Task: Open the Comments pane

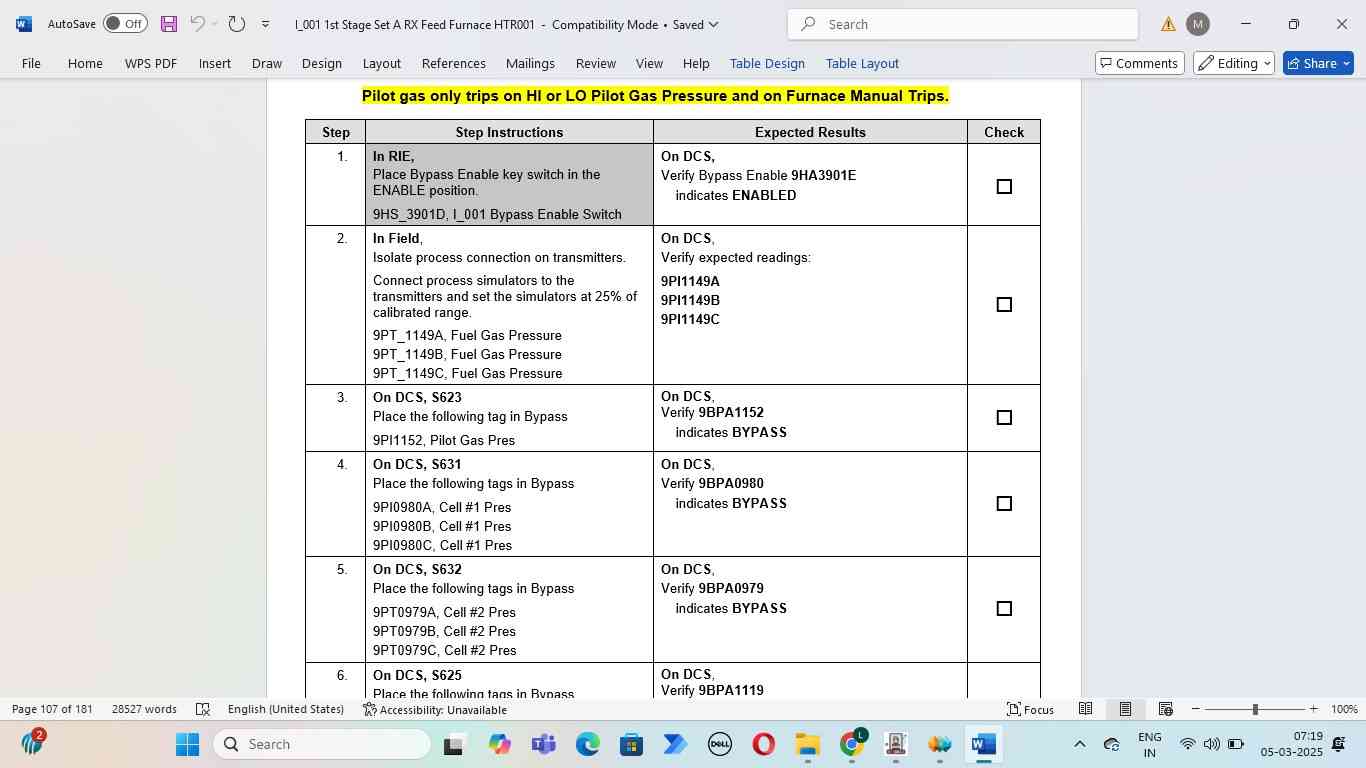Action: (1140, 63)
